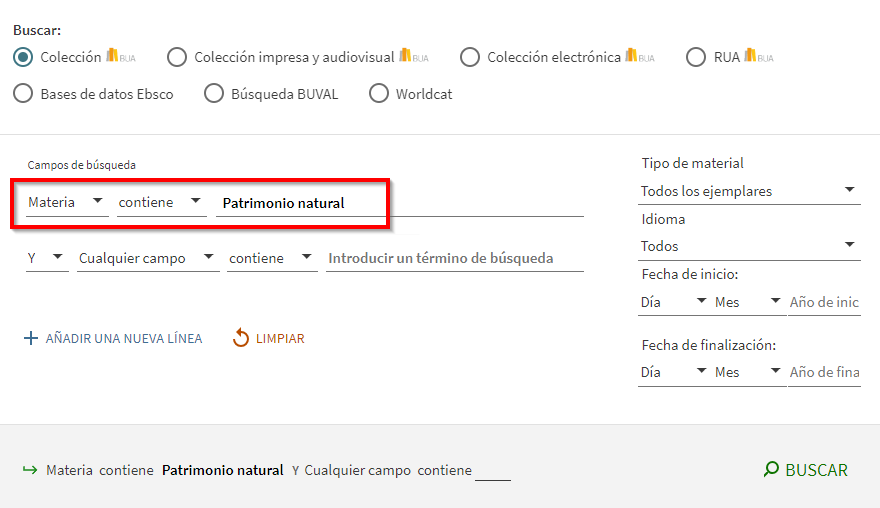The width and height of the screenshot is (880, 508).
Task: Select the Worldcat radio option
Action: 378,94
